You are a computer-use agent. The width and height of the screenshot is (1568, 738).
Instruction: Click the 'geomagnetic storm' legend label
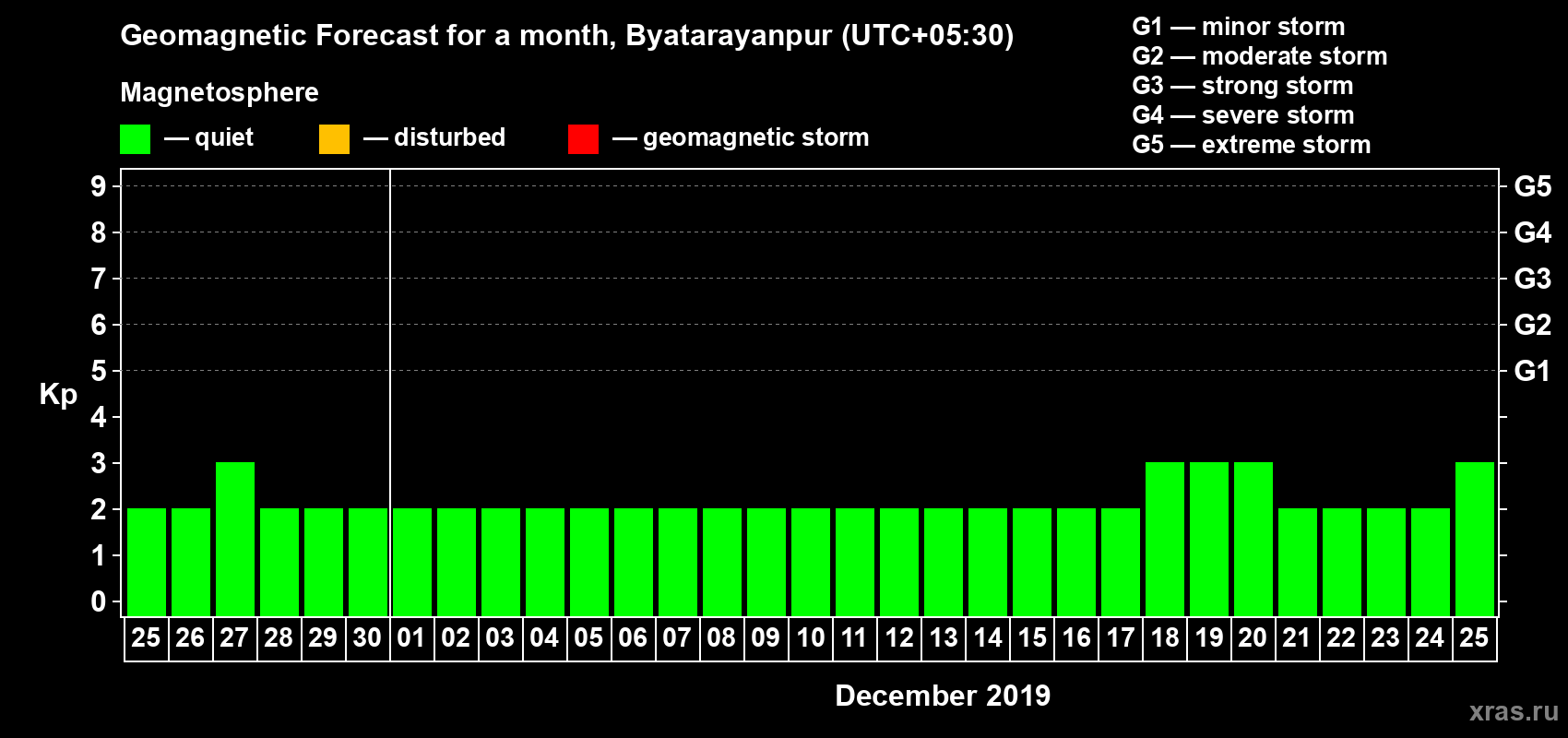tap(755, 137)
